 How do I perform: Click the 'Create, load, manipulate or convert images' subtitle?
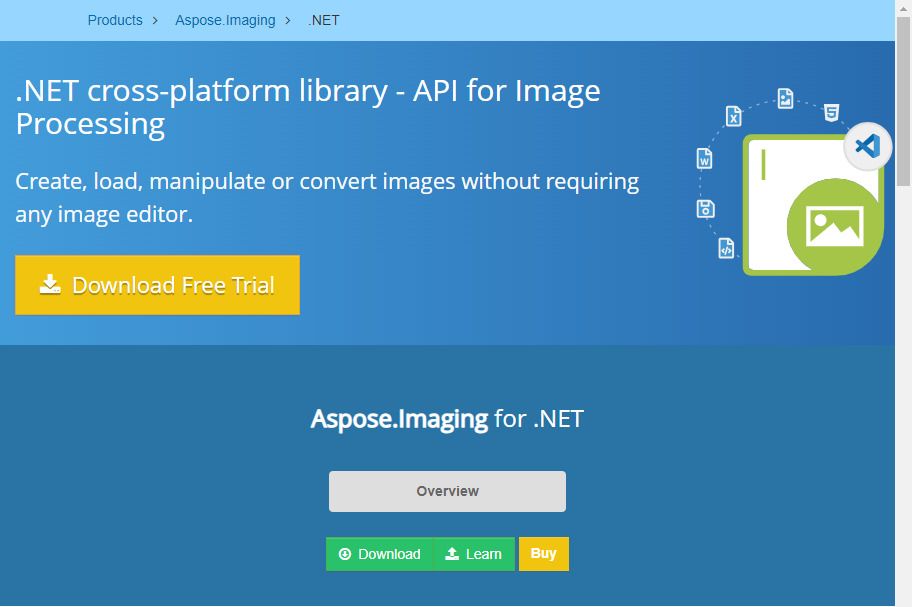pyautogui.click(x=327, y=198)
